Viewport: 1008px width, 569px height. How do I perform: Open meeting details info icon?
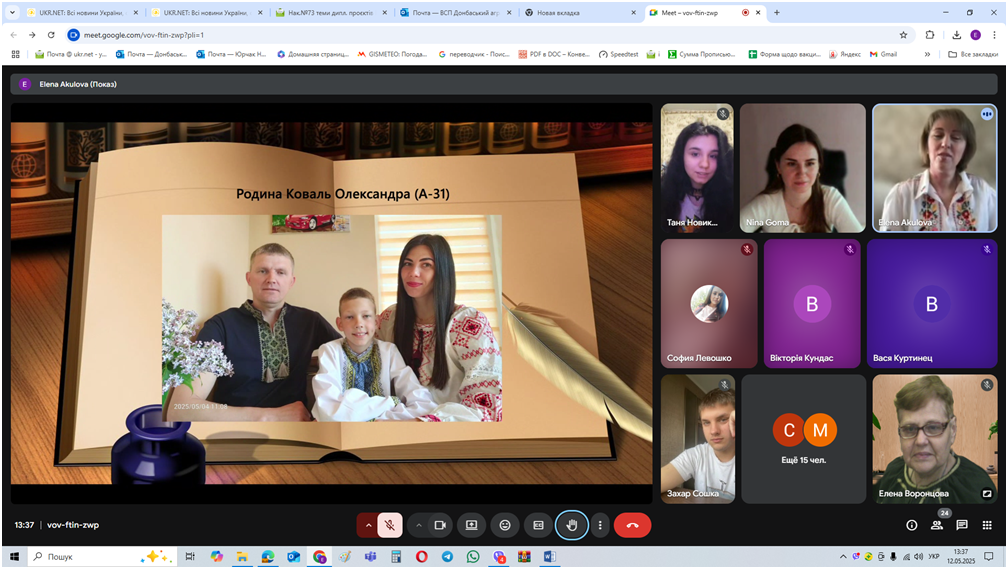click(912, 525)
